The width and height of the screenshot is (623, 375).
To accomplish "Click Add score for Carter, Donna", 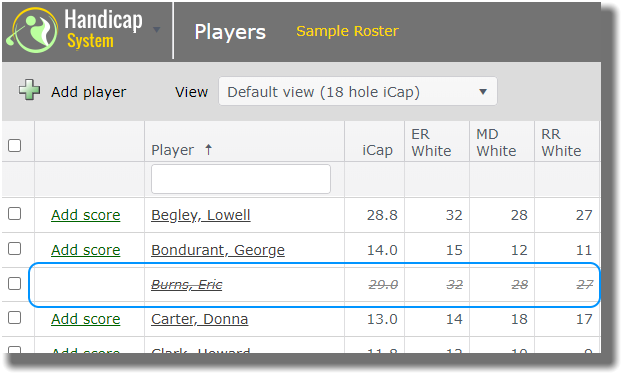I will [x=85, y=319].
